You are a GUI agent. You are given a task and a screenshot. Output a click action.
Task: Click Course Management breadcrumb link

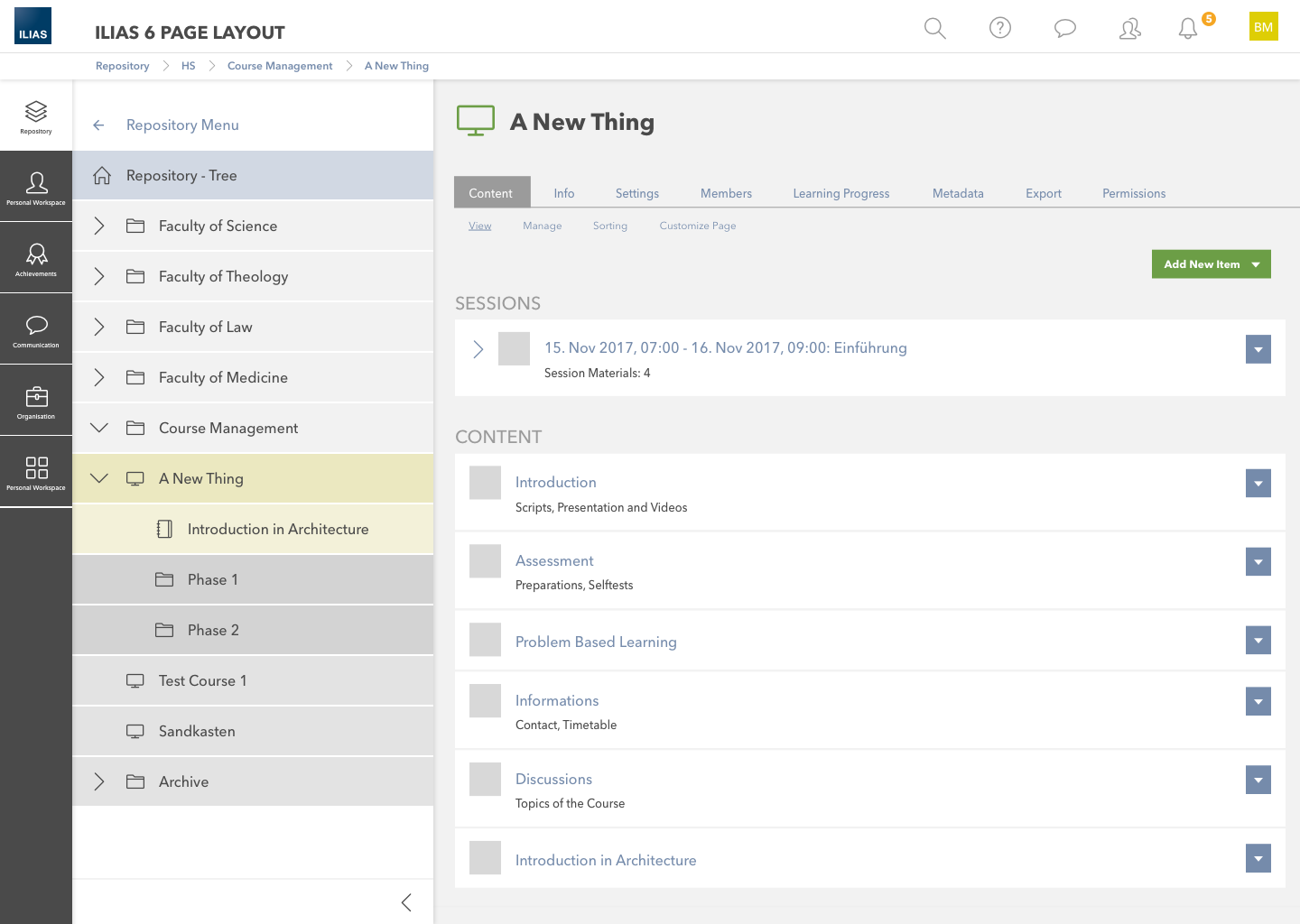click(280, 66)
